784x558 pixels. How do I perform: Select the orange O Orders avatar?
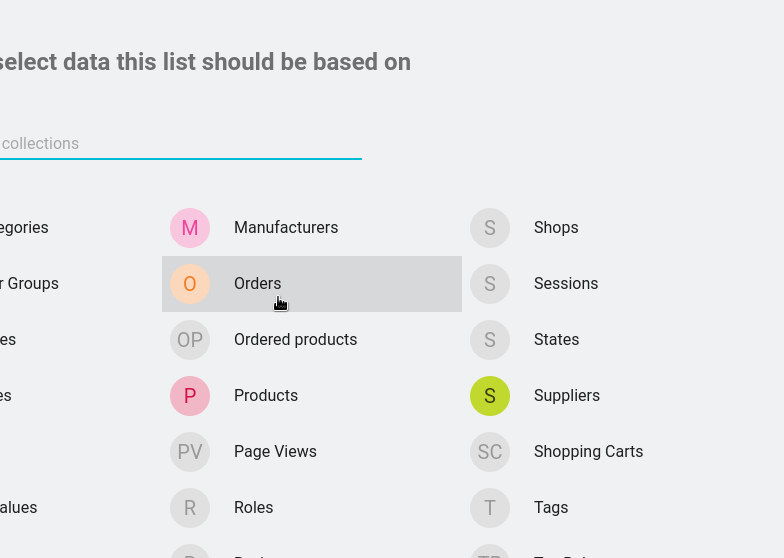pyautogui.click(x=190, y=284)
